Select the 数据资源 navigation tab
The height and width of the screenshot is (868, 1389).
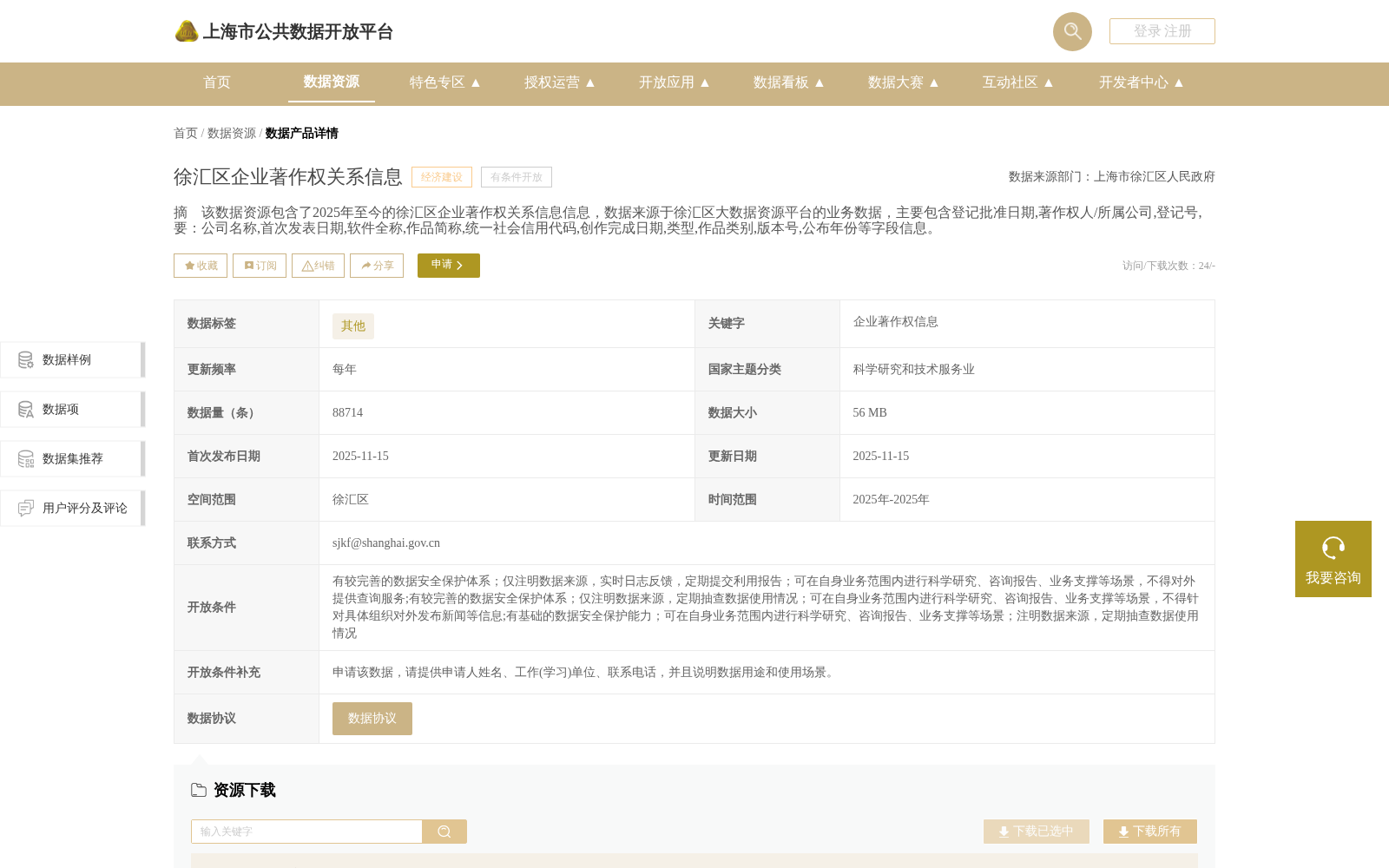(332, 82)
